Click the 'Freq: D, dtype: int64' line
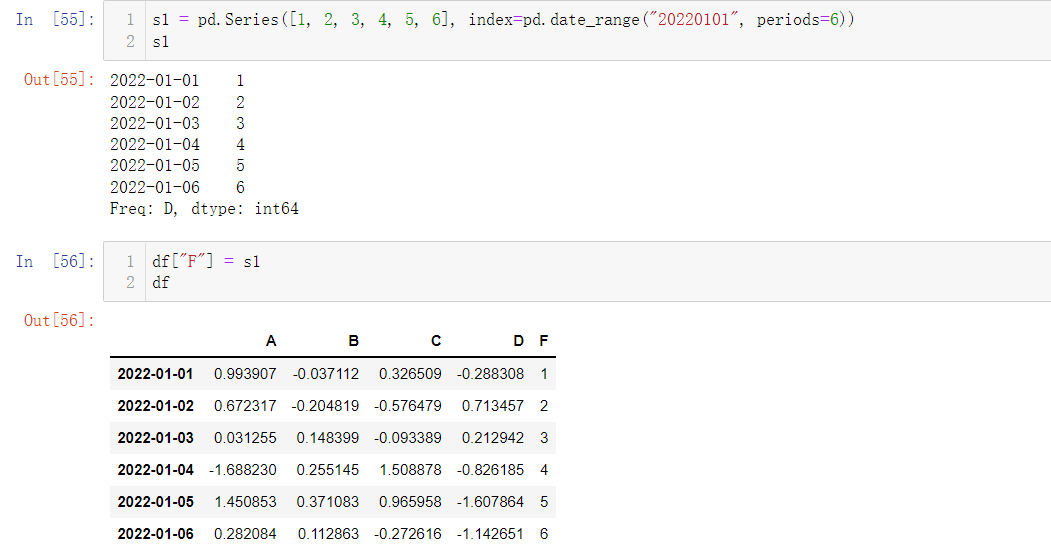 [x=204, y=208]
